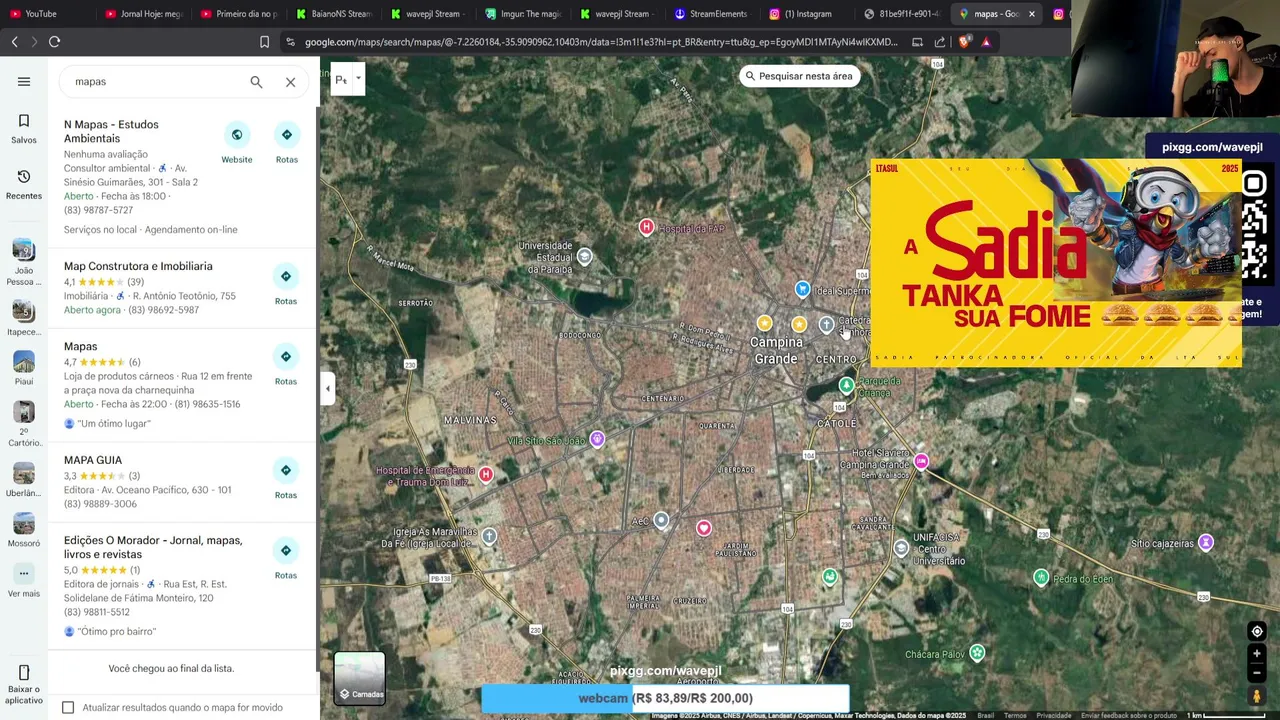Viewport: 1280px width, 720px height.
Task: Click the browser address bar URL
Action: 600,42
